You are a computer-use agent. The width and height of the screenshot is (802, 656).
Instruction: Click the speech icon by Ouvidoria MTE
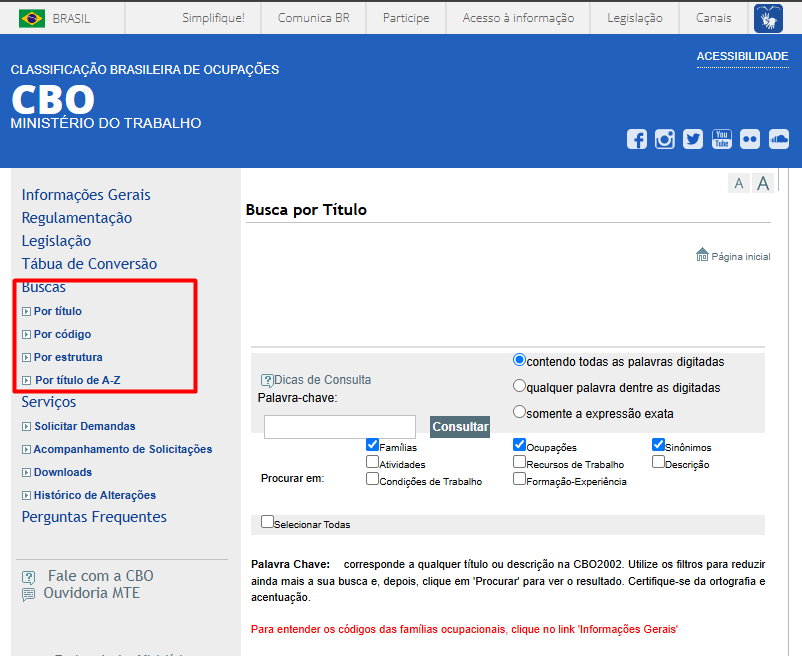[29, 594]
